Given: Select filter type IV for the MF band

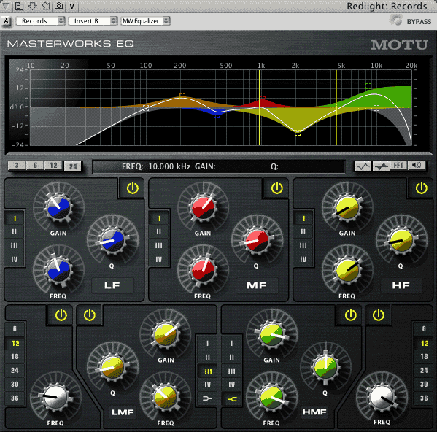Looking at the screenshot, I should (x=159, y=259).
